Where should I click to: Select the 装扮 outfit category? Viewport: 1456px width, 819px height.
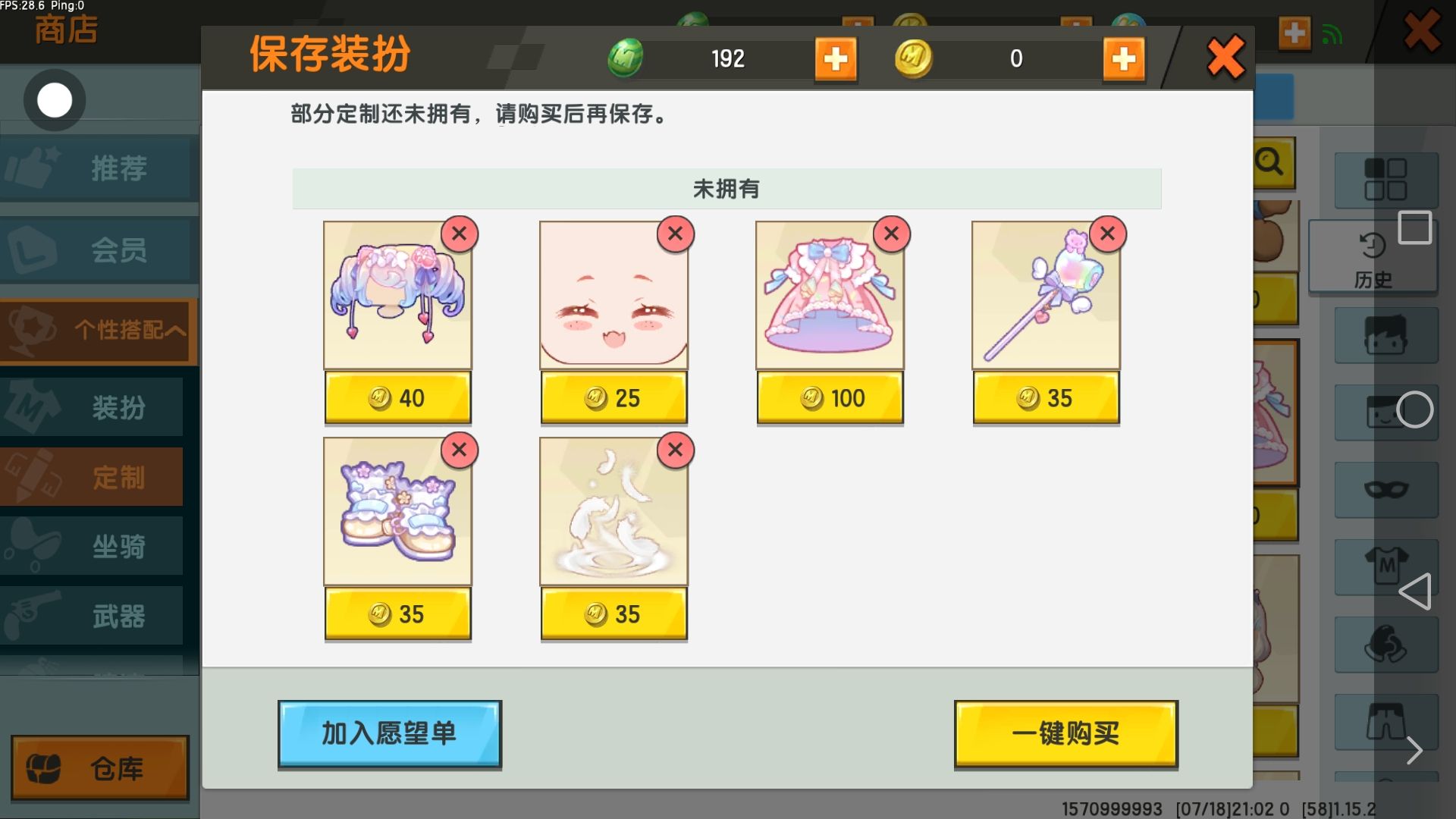click(x=93, y=408)
